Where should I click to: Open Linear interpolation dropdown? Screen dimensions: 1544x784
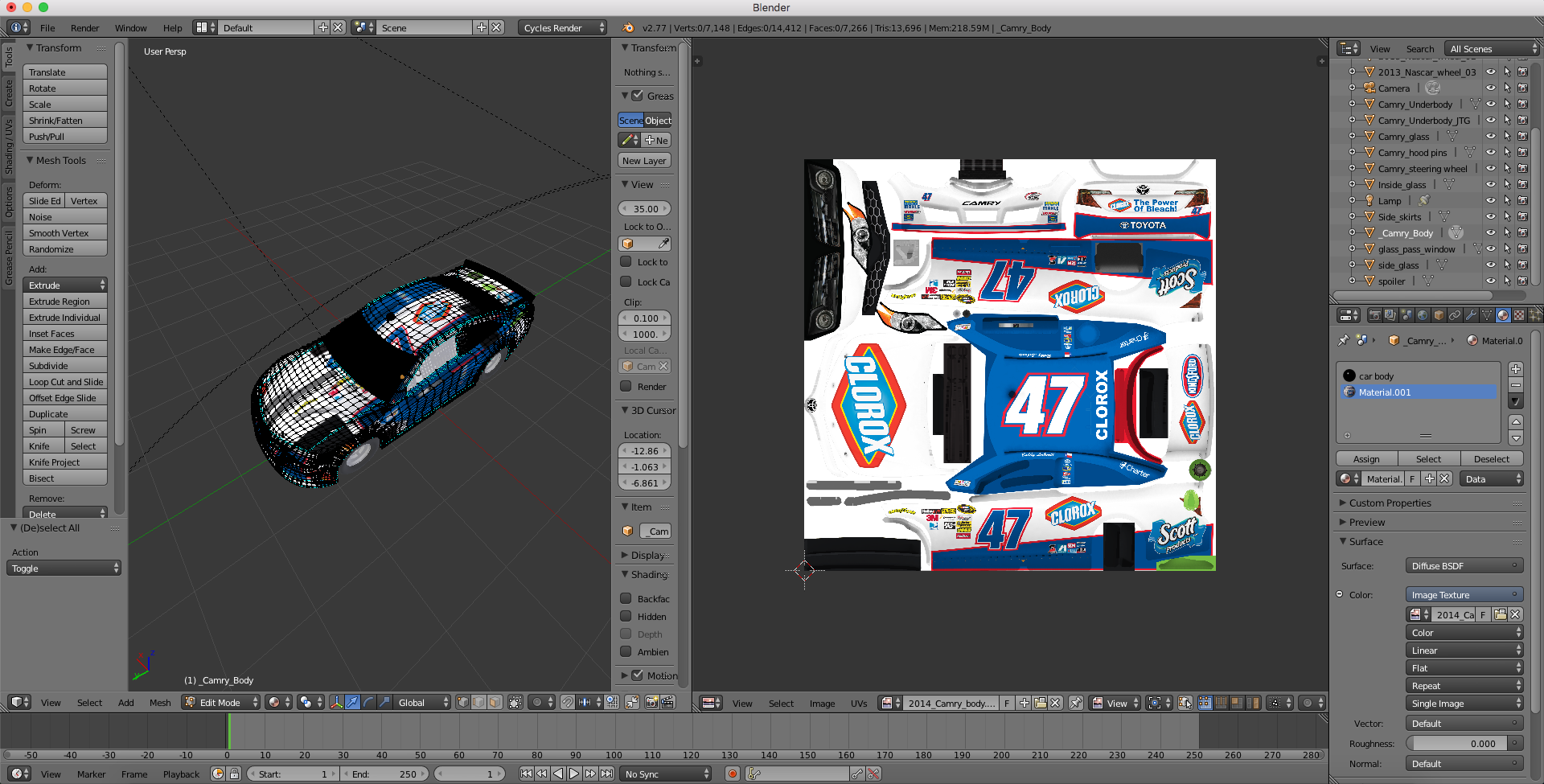pyautogui.click(x=1464, y=651)
